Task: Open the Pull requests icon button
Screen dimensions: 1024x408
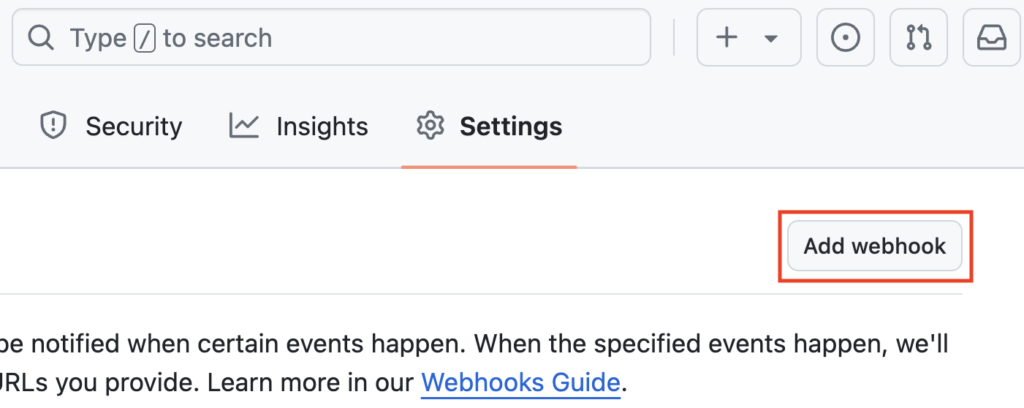Action: [x=918, y=37]
